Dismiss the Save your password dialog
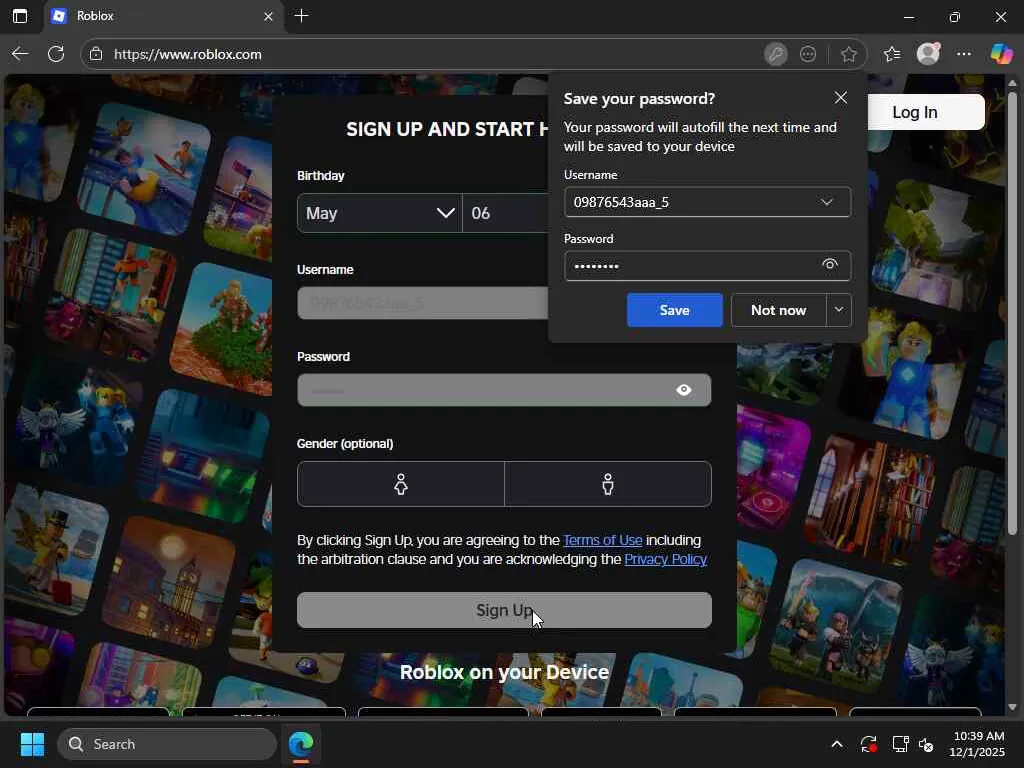1024x768 pixels. click(x=840, y=98)
